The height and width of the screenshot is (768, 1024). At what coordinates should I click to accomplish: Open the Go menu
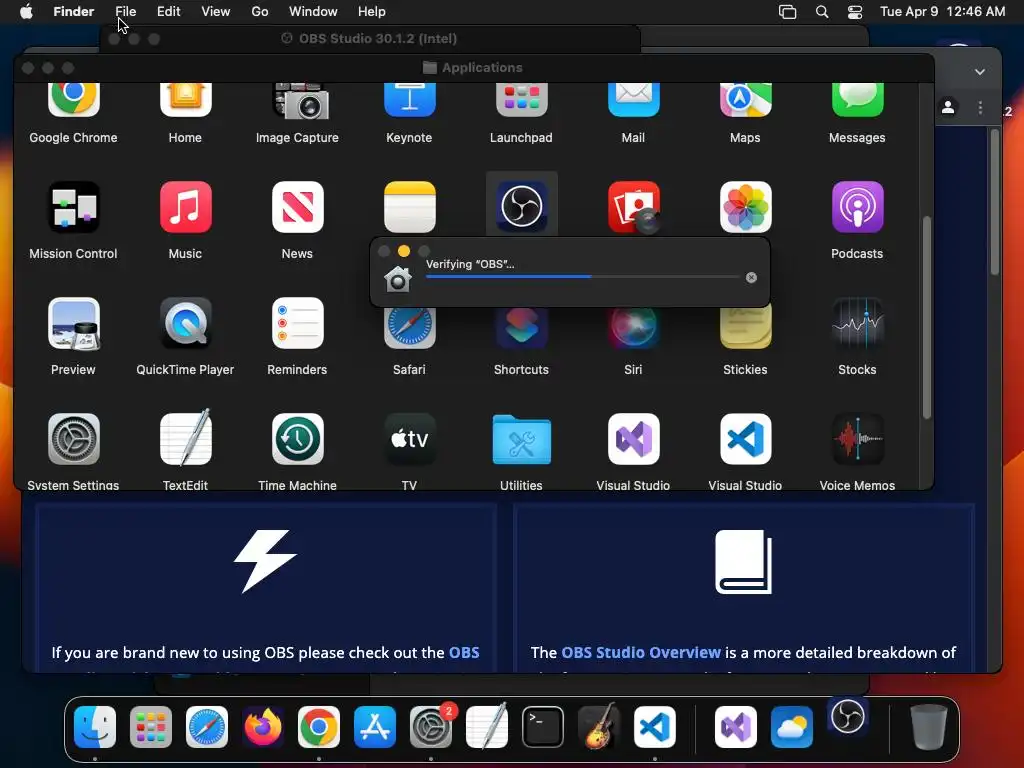click(x=260, y=12)
